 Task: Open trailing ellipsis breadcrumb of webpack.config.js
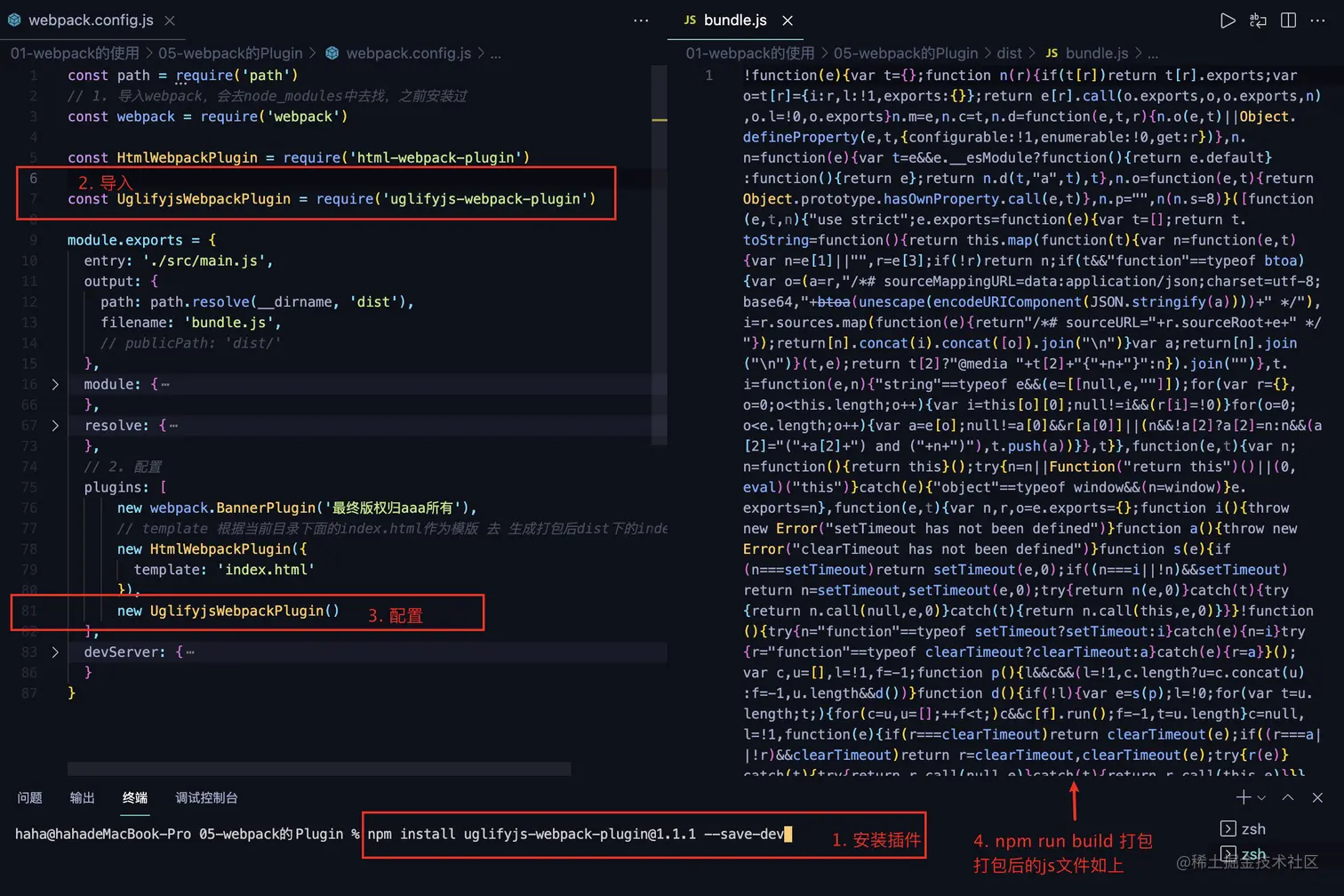pos(496,54)
